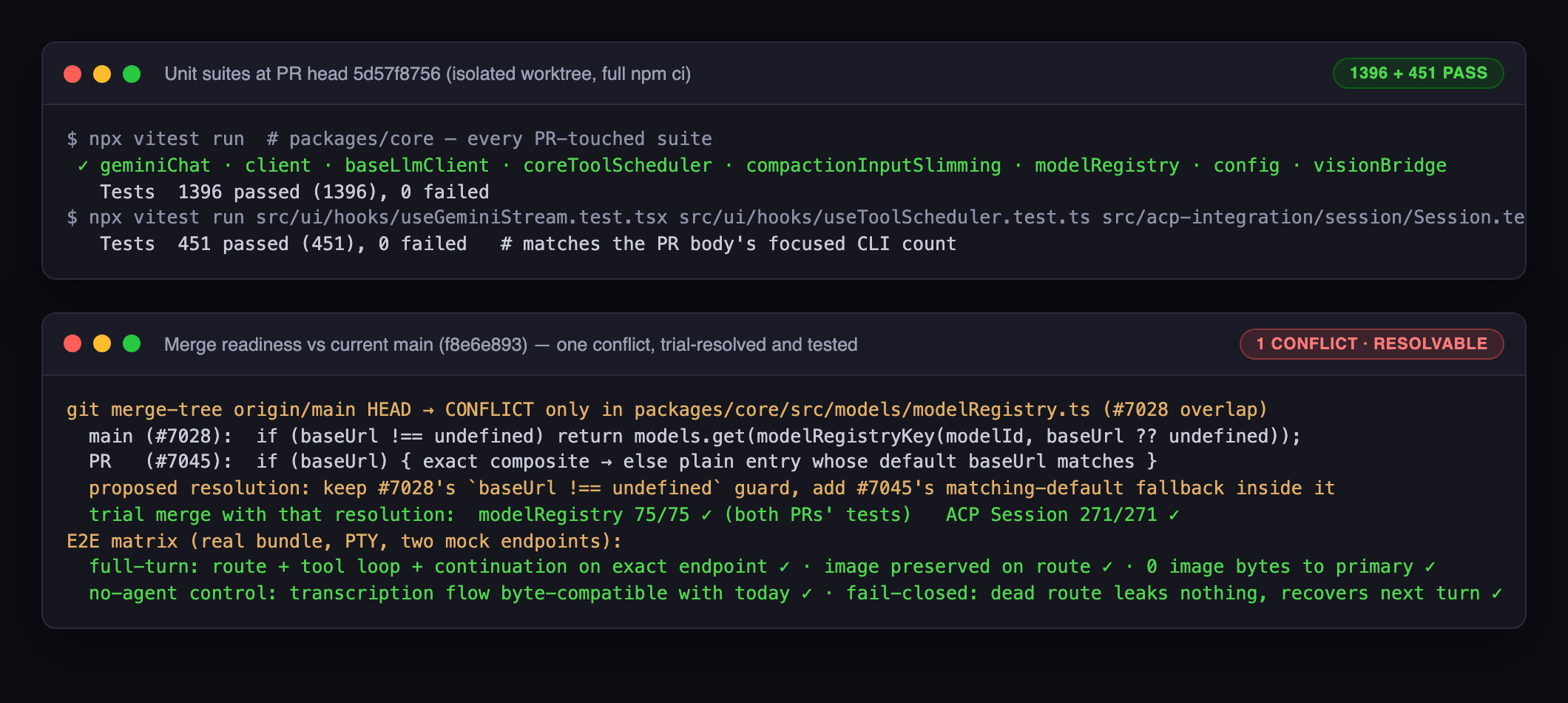Click the '# matches the PR body's focused CLI count' comment
Viewport: 1568px width, 703px height.
click(x=729, y=244)
